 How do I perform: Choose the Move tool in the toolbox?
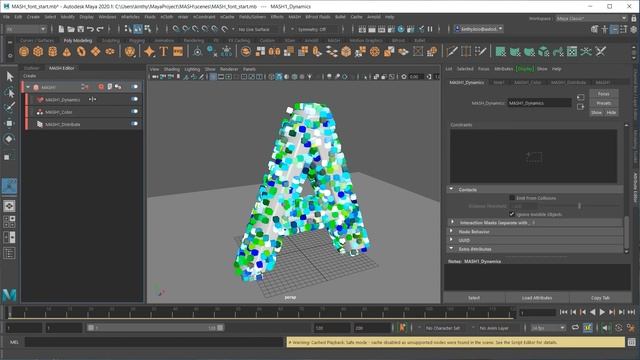point(9,123)
